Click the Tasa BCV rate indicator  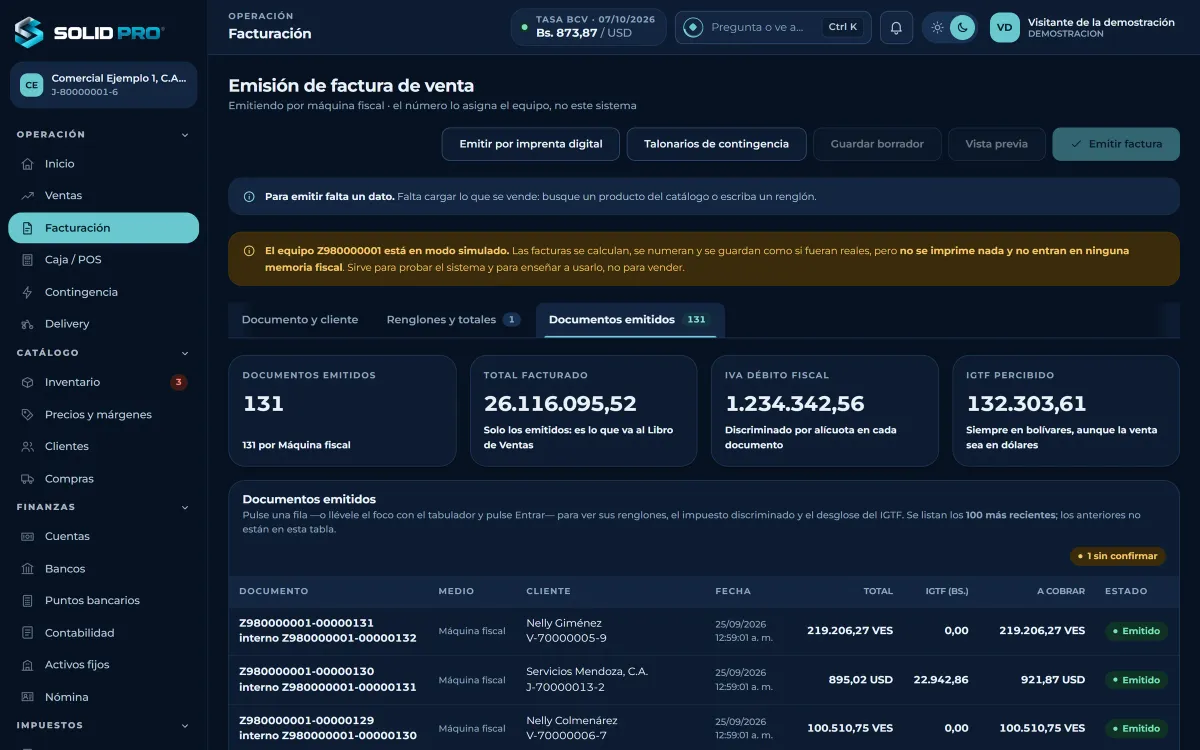(588, 27)
